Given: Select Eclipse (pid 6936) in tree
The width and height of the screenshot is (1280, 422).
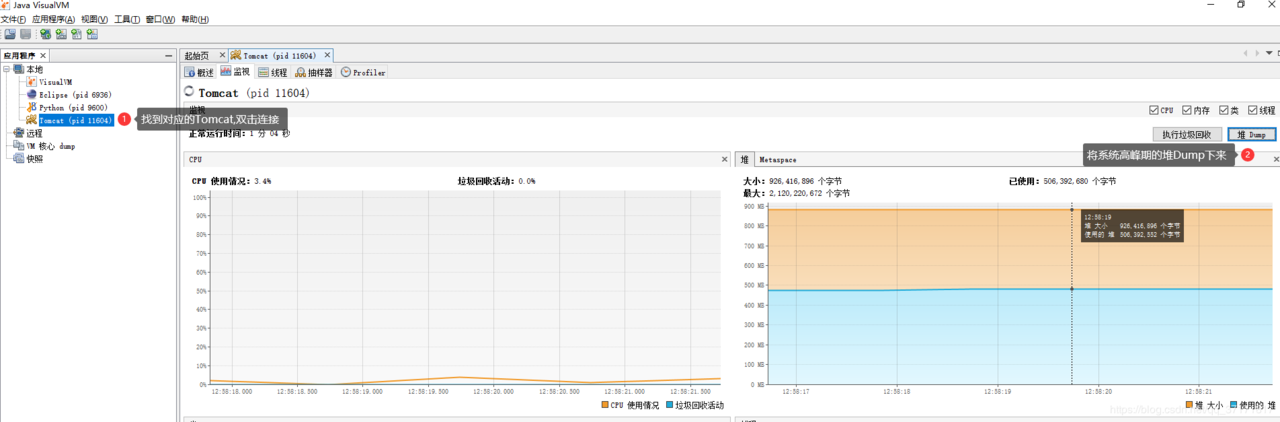Looking at the screenshot, I should pyautogui.click(x=75, y=95).
